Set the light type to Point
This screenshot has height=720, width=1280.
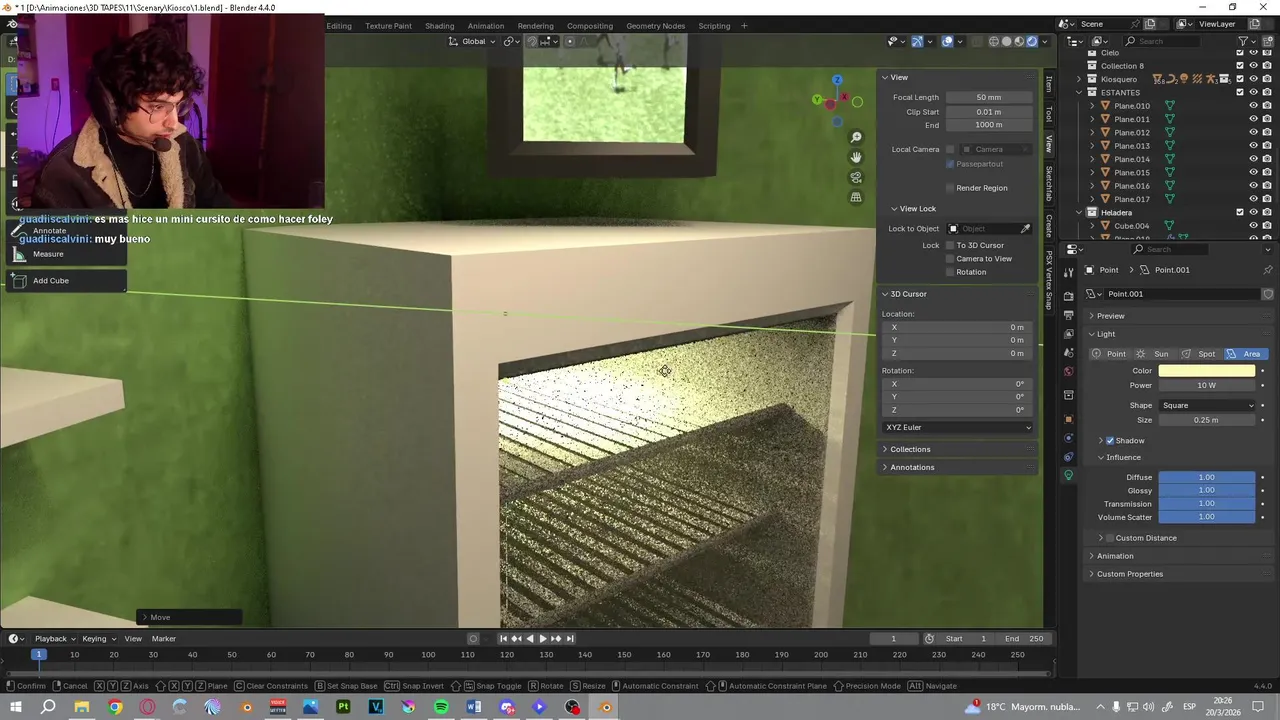(x=1109, y=354)
